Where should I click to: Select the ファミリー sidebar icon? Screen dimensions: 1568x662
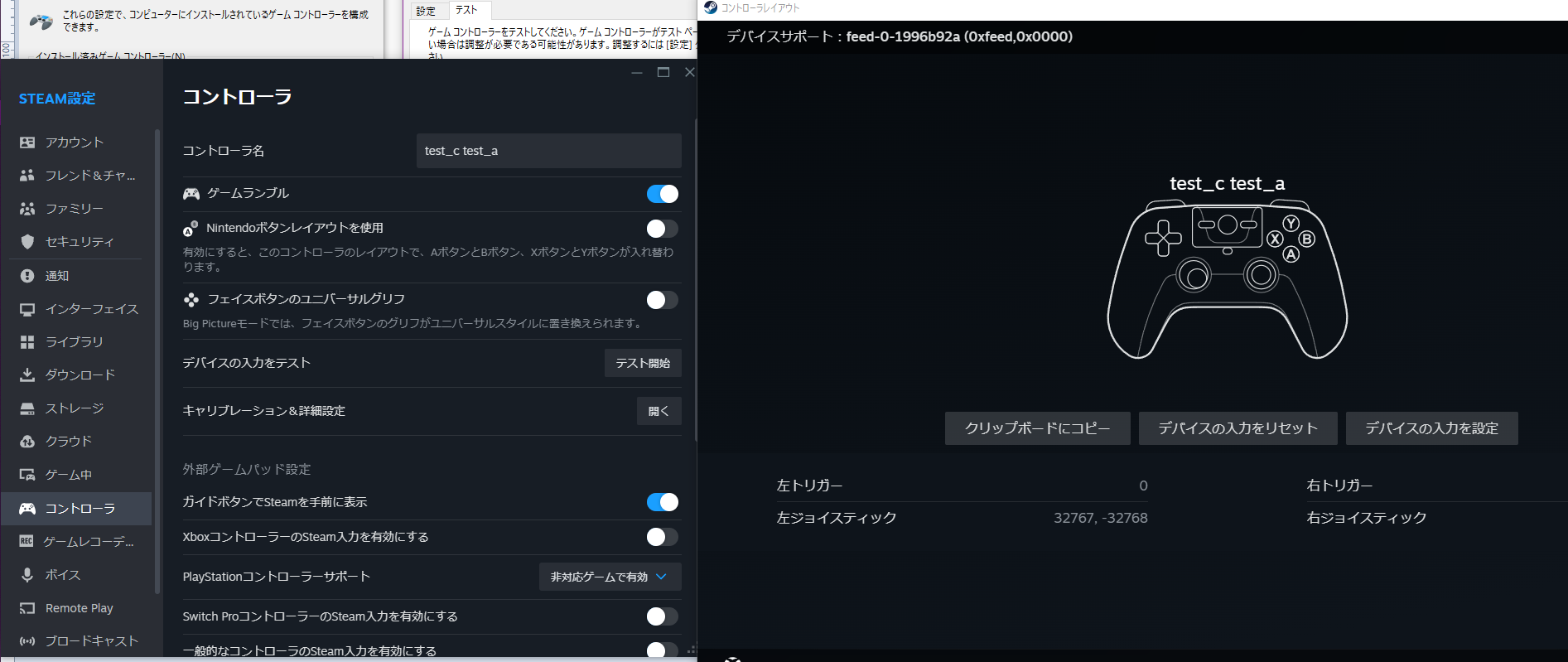click(27, 209)
